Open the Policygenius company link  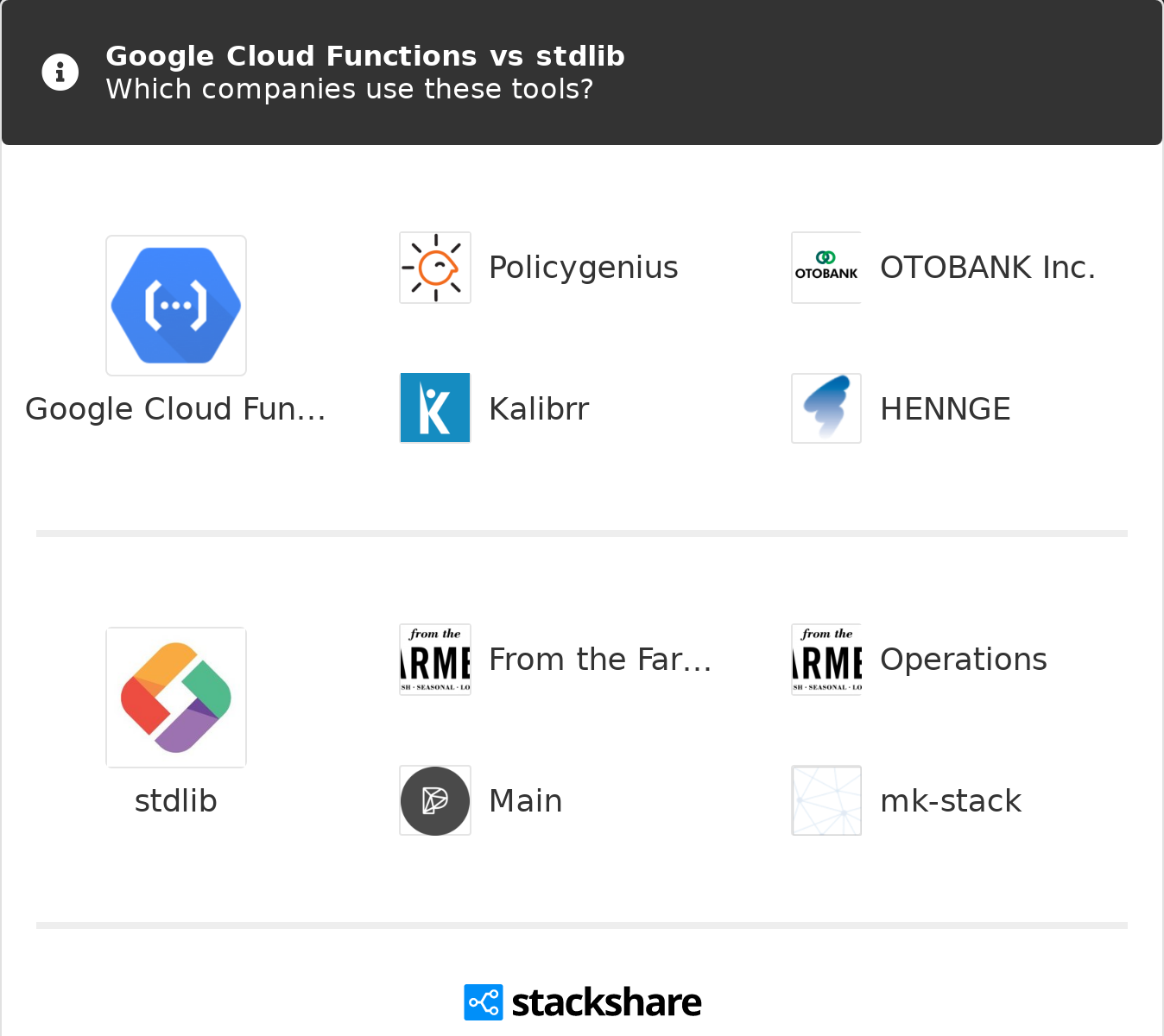584,268
